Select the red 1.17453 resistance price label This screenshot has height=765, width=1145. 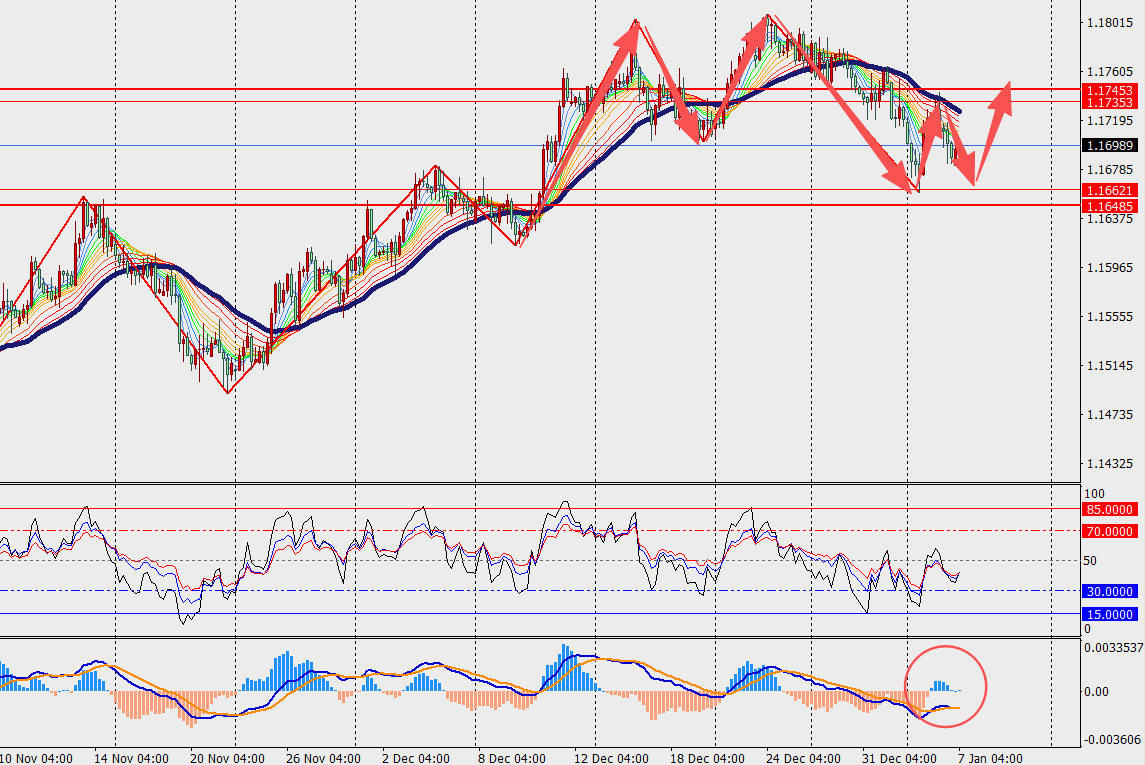coord(1108,90)
